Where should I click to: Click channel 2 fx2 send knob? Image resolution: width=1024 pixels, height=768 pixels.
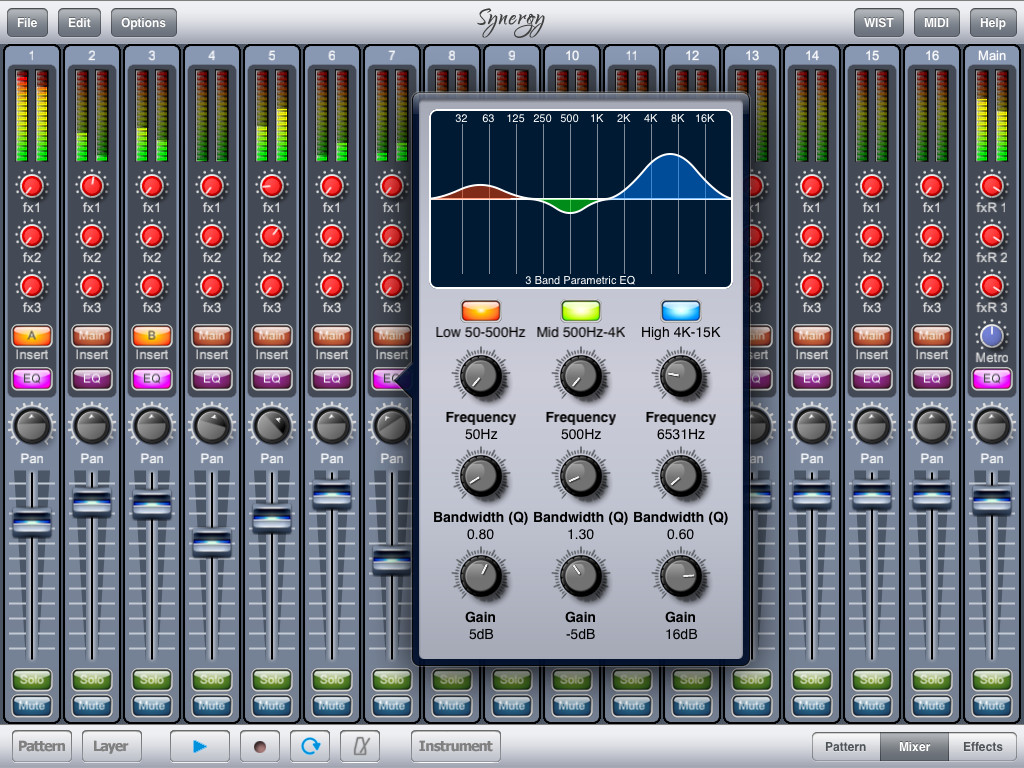(x=91, y=236)
